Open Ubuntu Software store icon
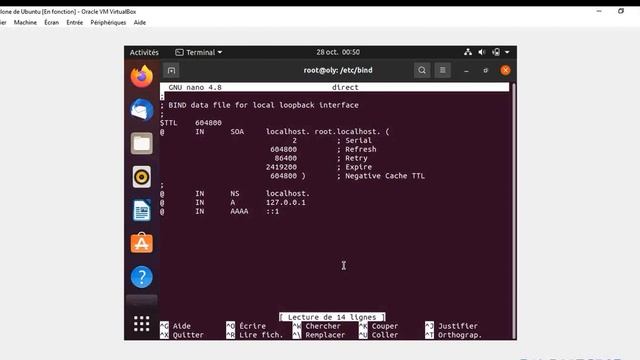Viewport: 640px width, 360px height. (142, 243)
